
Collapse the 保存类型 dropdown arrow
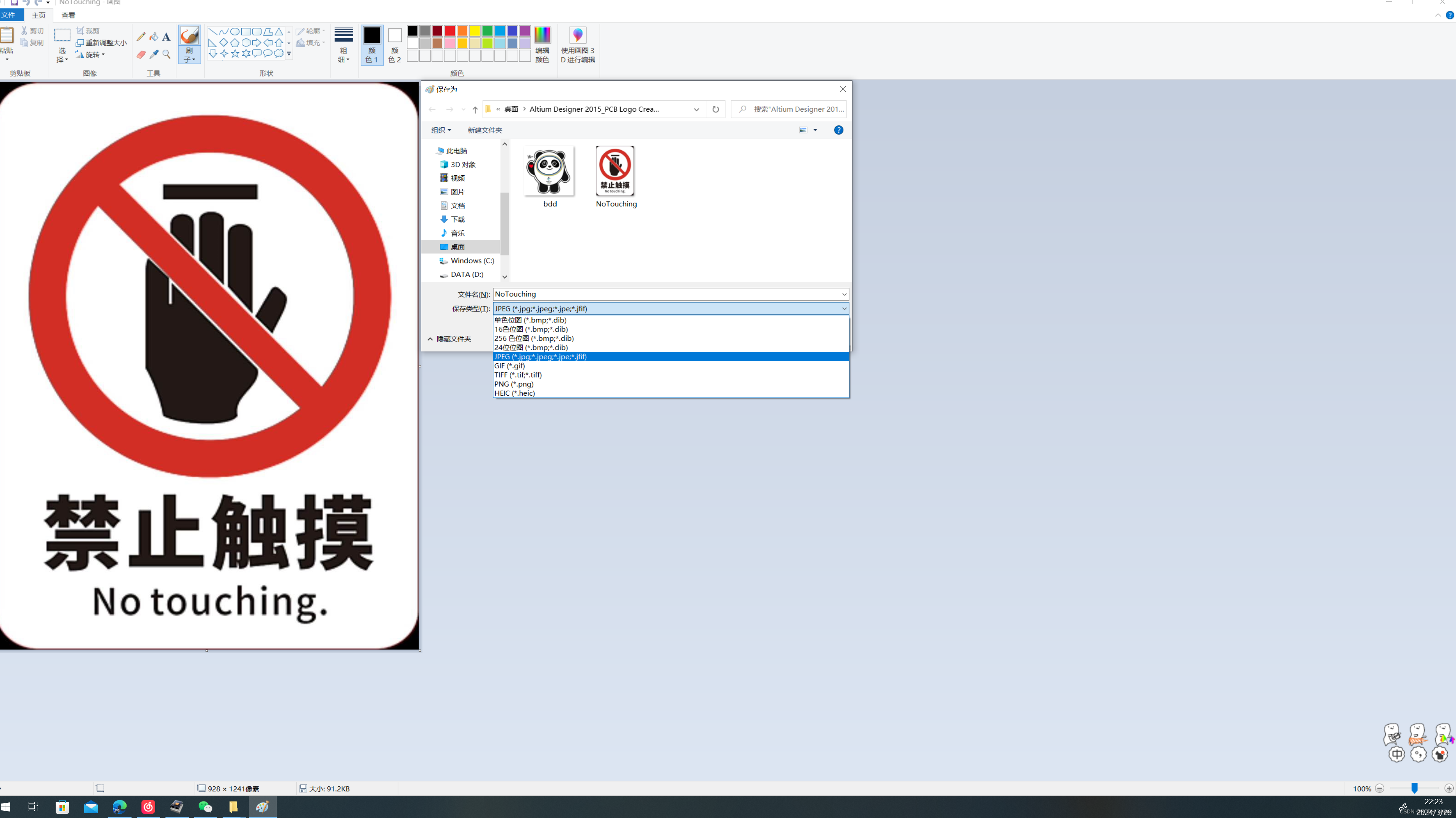(x=844, y=308)
